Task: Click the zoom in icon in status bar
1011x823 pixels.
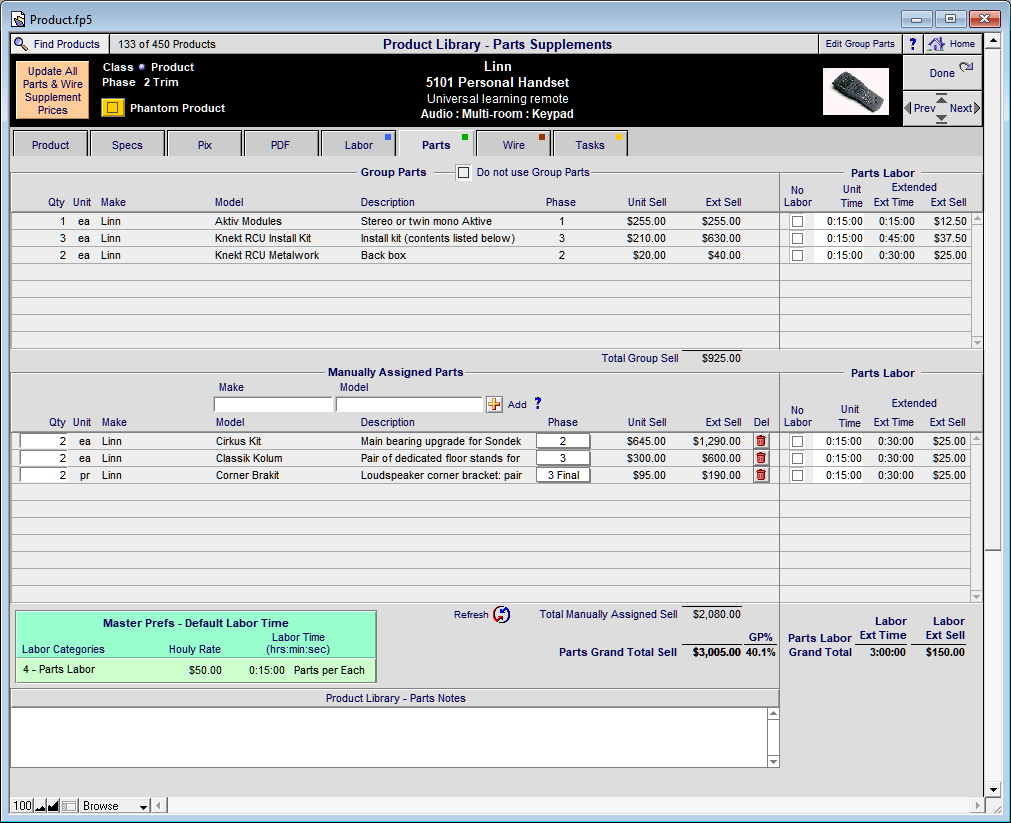Action: pos(54,806)
